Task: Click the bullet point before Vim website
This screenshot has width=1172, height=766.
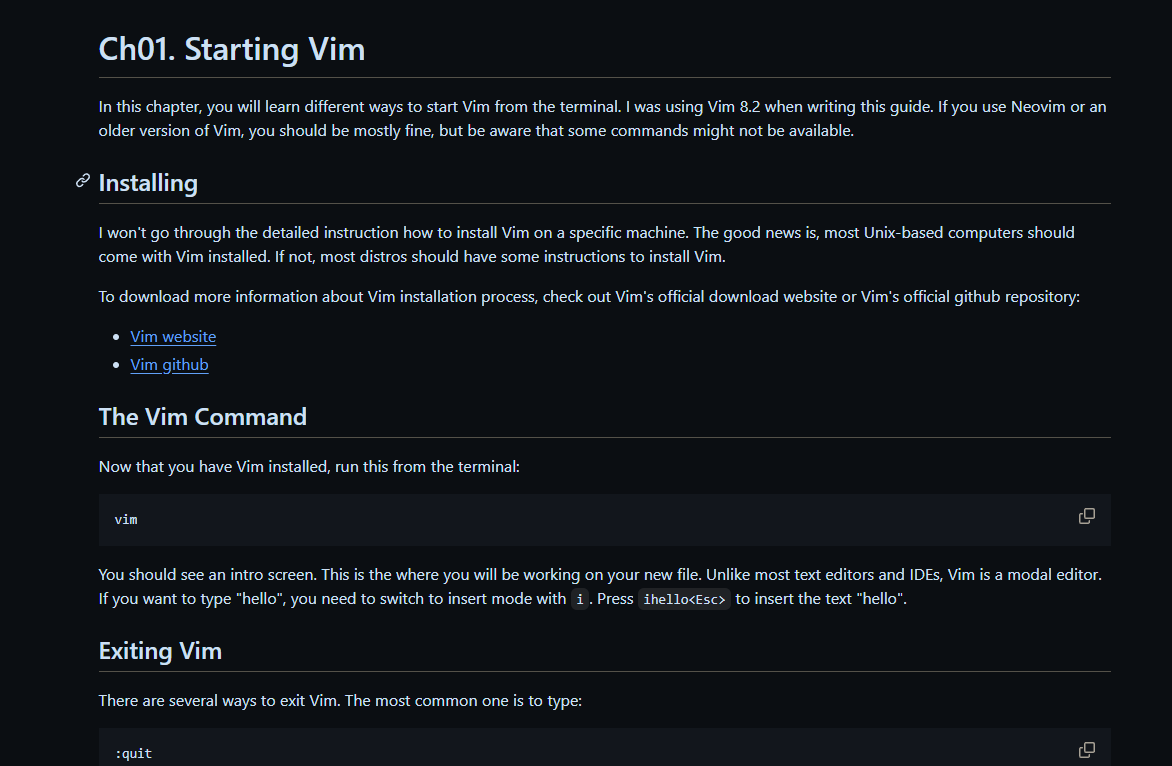Action: pos(116,338)
